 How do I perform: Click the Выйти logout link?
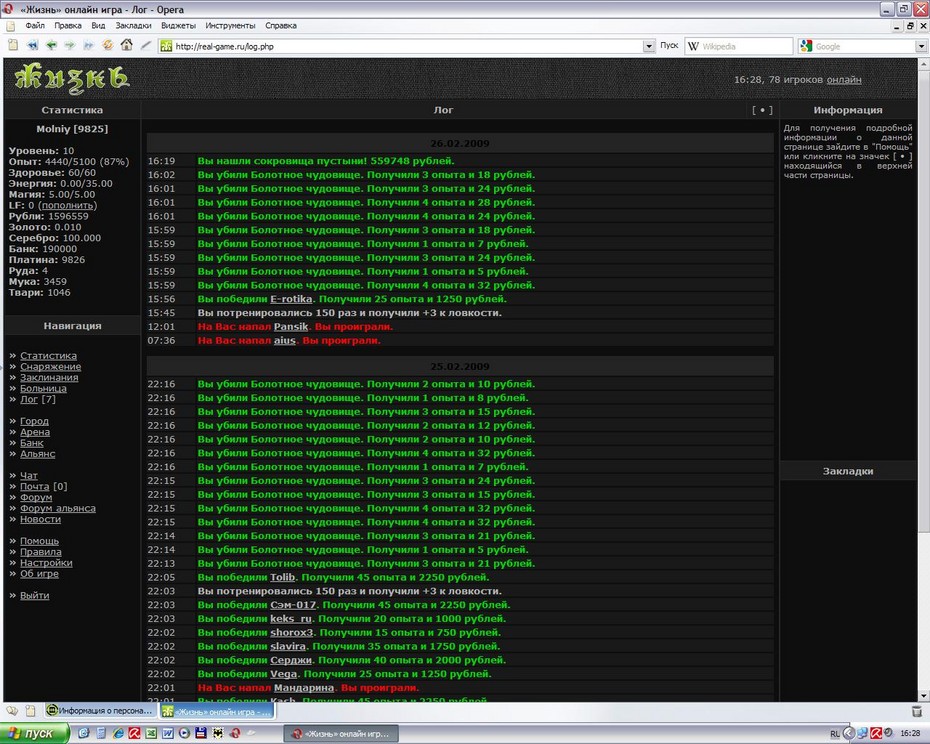point(34,596)
